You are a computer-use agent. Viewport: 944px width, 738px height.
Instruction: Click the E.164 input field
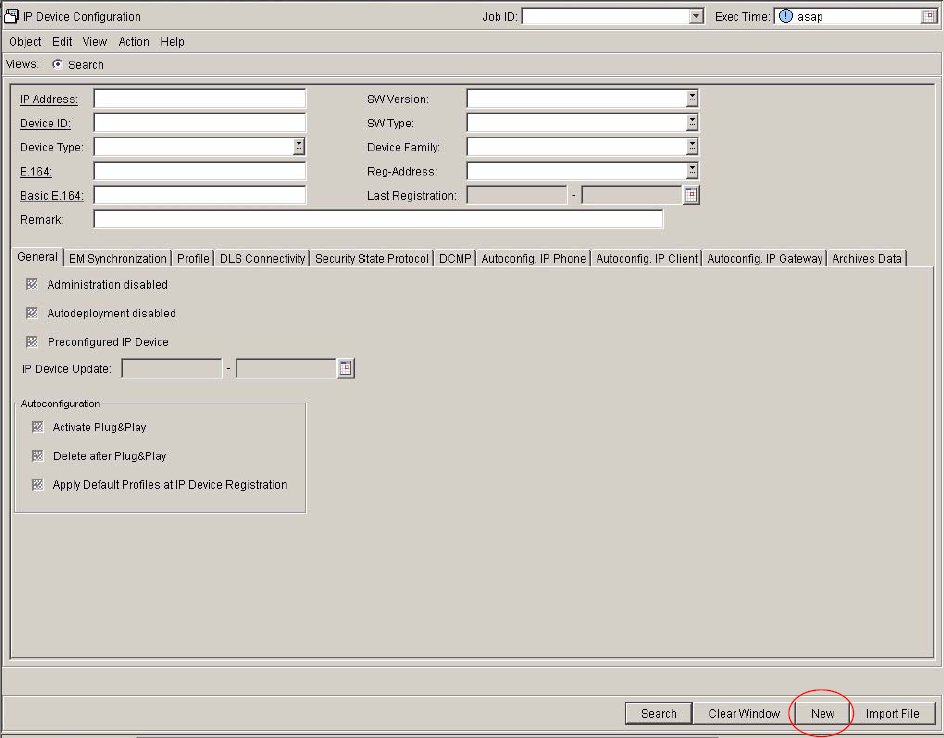(199, 170)
